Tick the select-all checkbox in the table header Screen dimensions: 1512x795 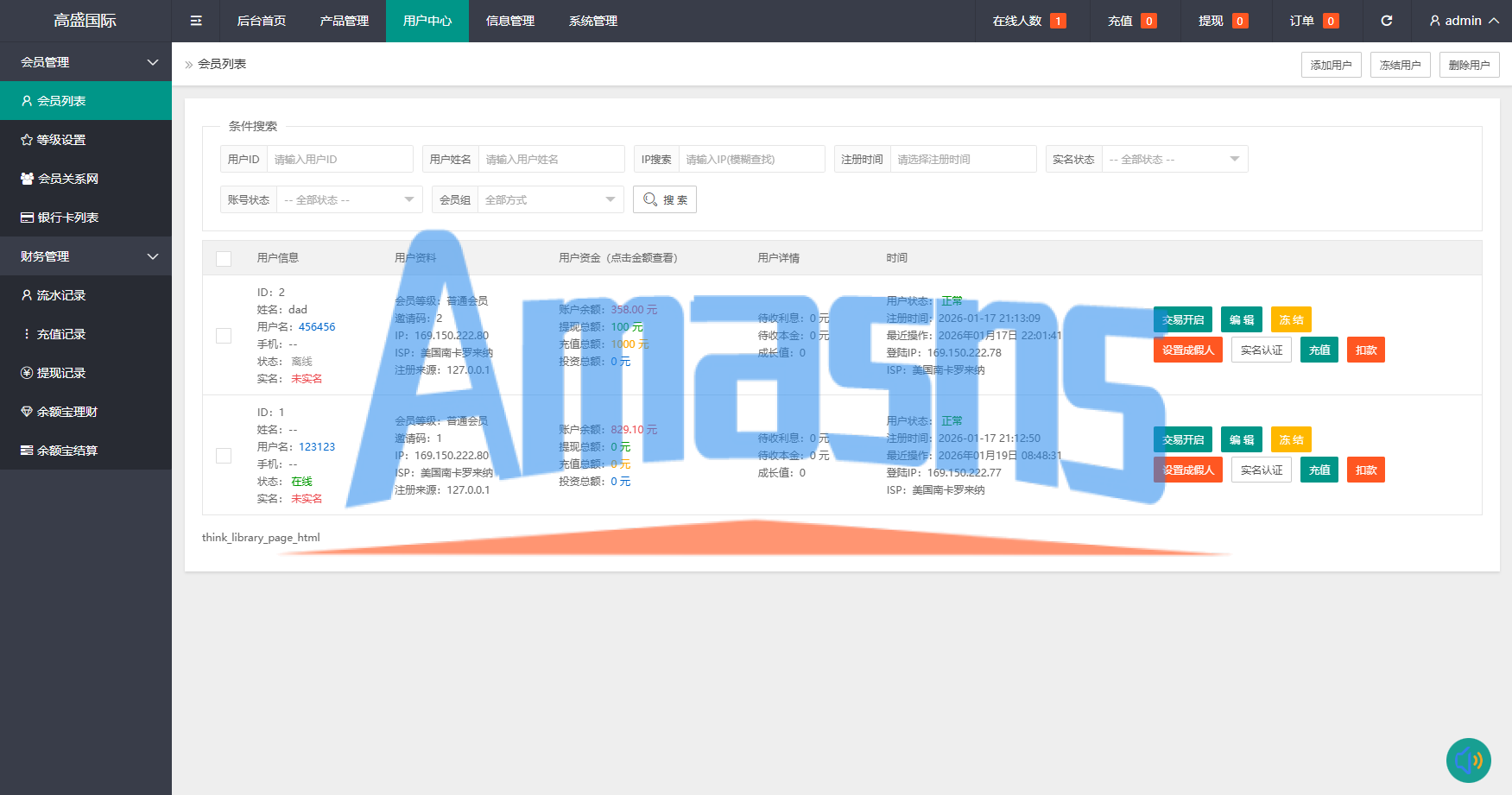(x=224, y=259)
